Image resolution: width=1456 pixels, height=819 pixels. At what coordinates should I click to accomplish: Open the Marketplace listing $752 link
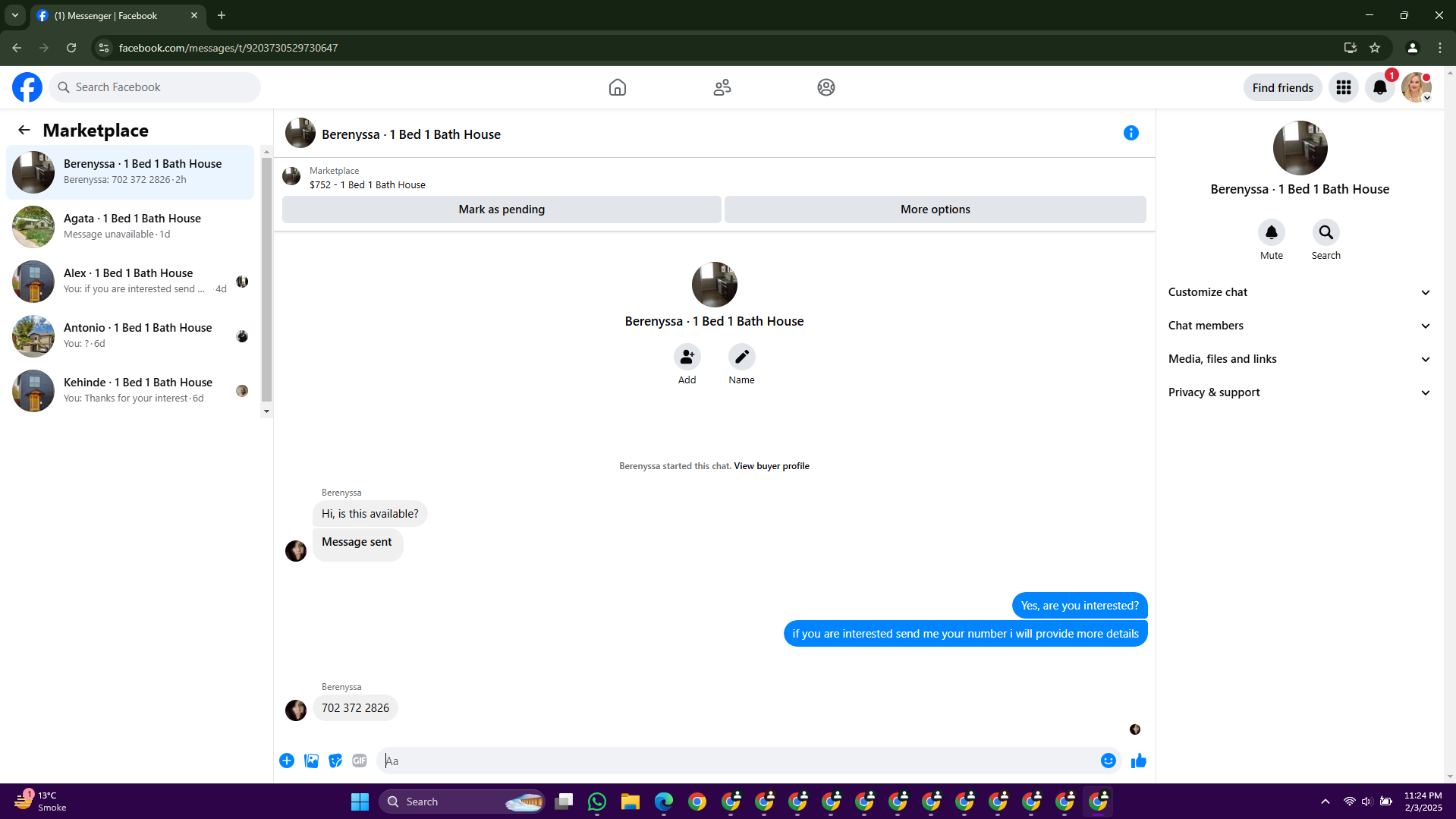[x=367, y=184]
